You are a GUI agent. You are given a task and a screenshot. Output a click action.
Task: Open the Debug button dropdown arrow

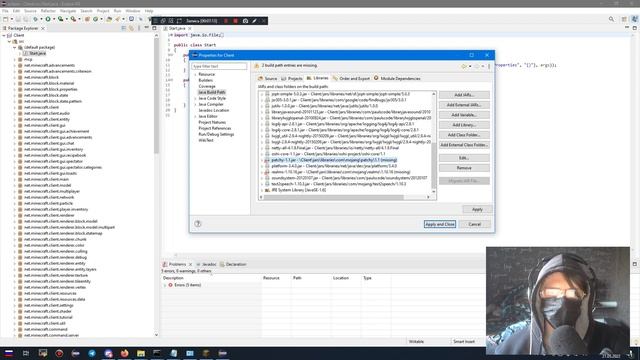(x=41, y=19)
